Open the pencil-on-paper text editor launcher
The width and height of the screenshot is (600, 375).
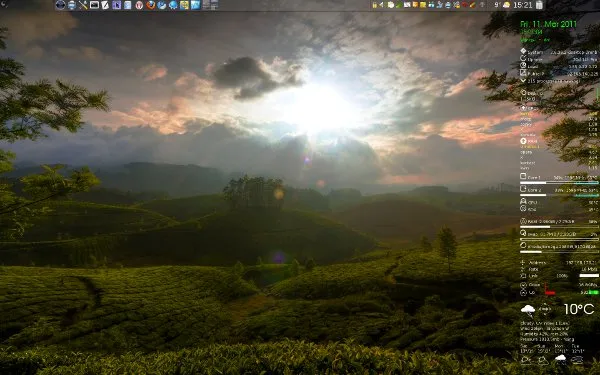[x=105, y=5]
